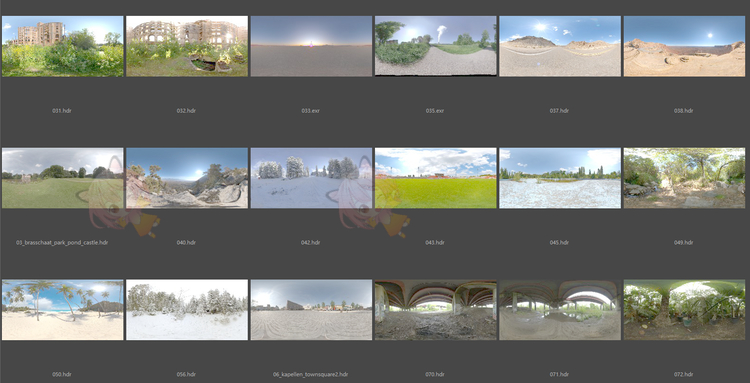Image resolution: width=750 pixels, height=383 pixels.
Task: Select the 045.hdr frozen lake thumbnail
Action: [x=560, y=178]
